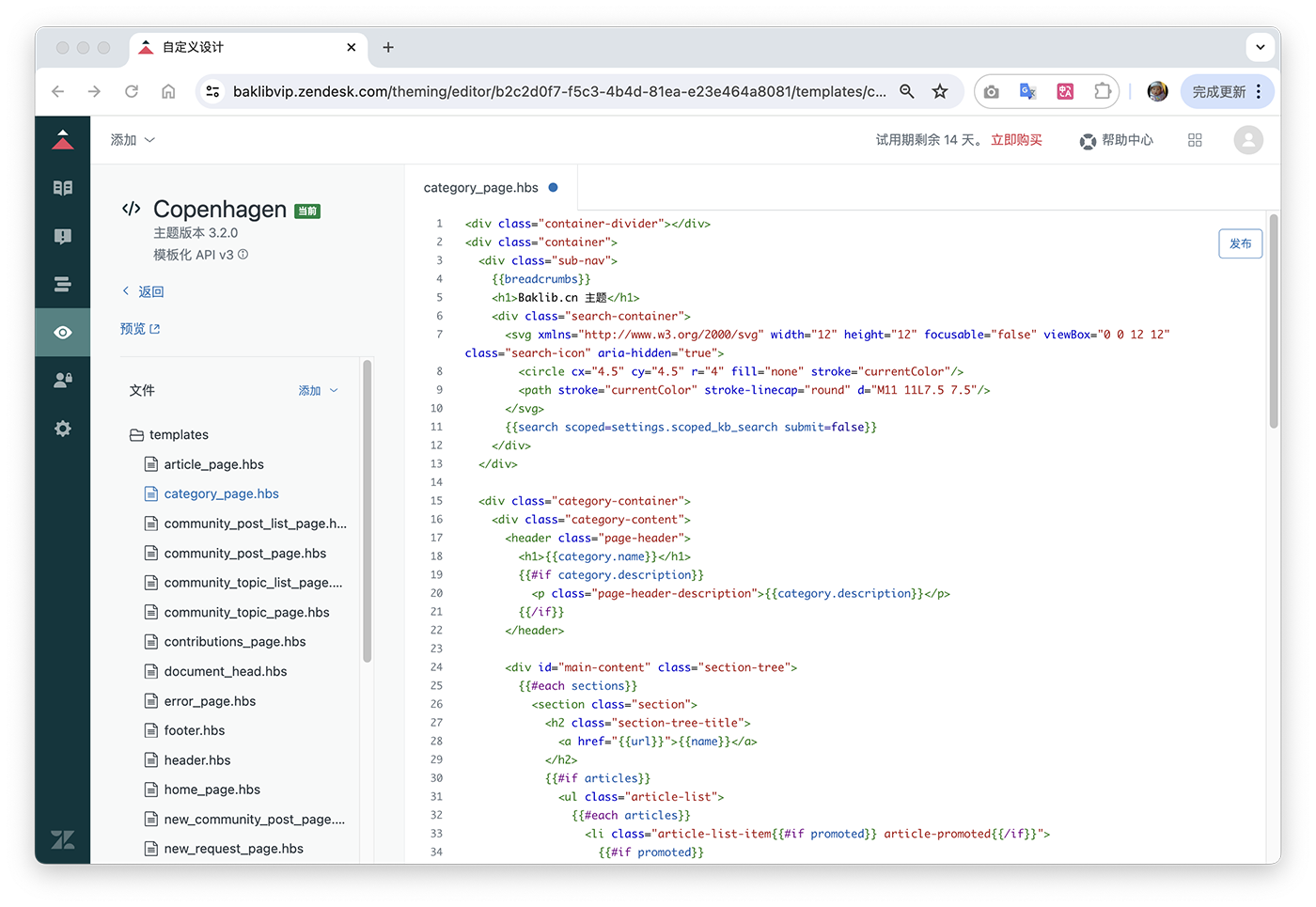Click the camera screenshot extension icon

(992, 91)
